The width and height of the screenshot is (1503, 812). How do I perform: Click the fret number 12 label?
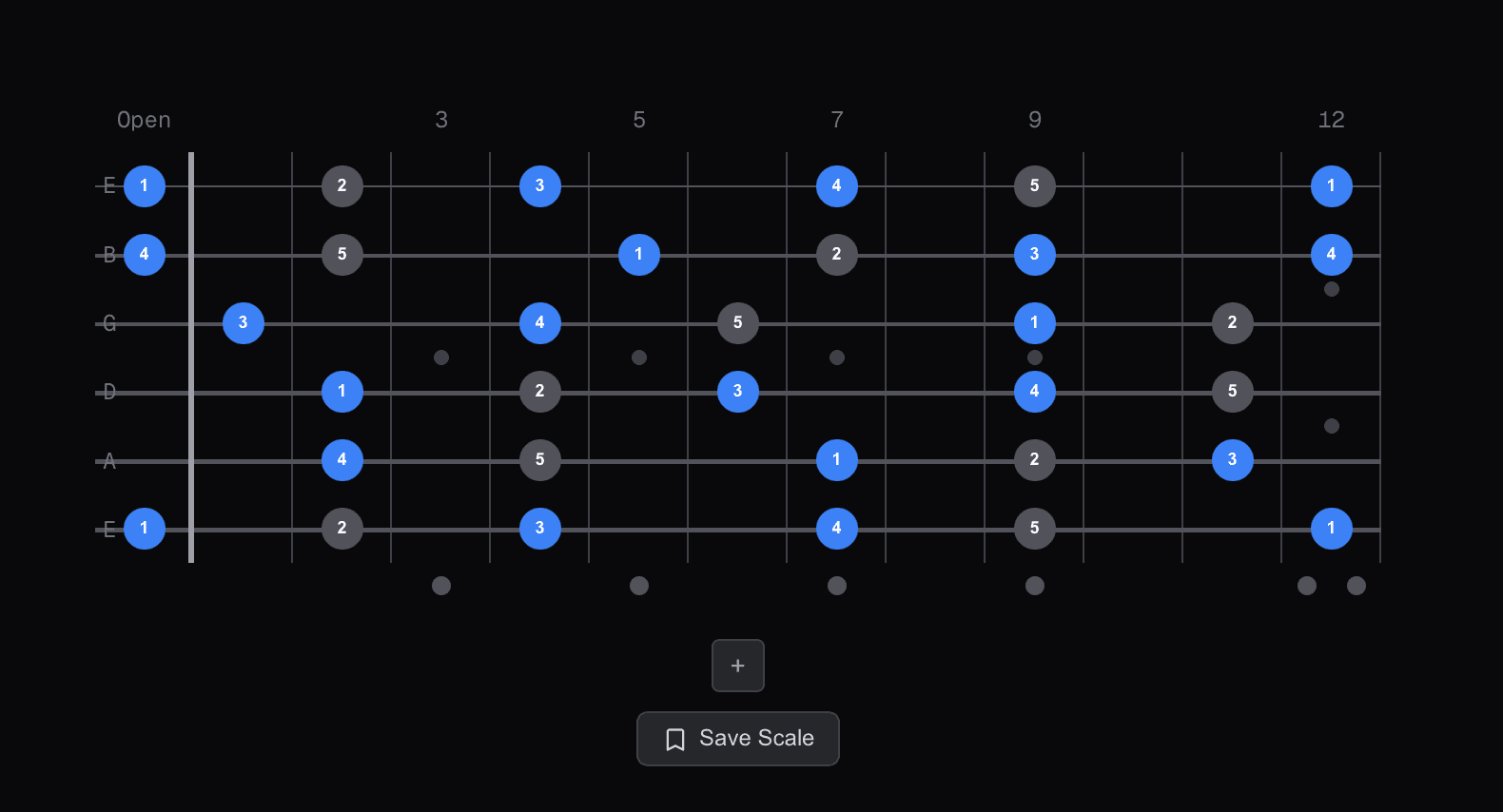tap(1331, 120)
